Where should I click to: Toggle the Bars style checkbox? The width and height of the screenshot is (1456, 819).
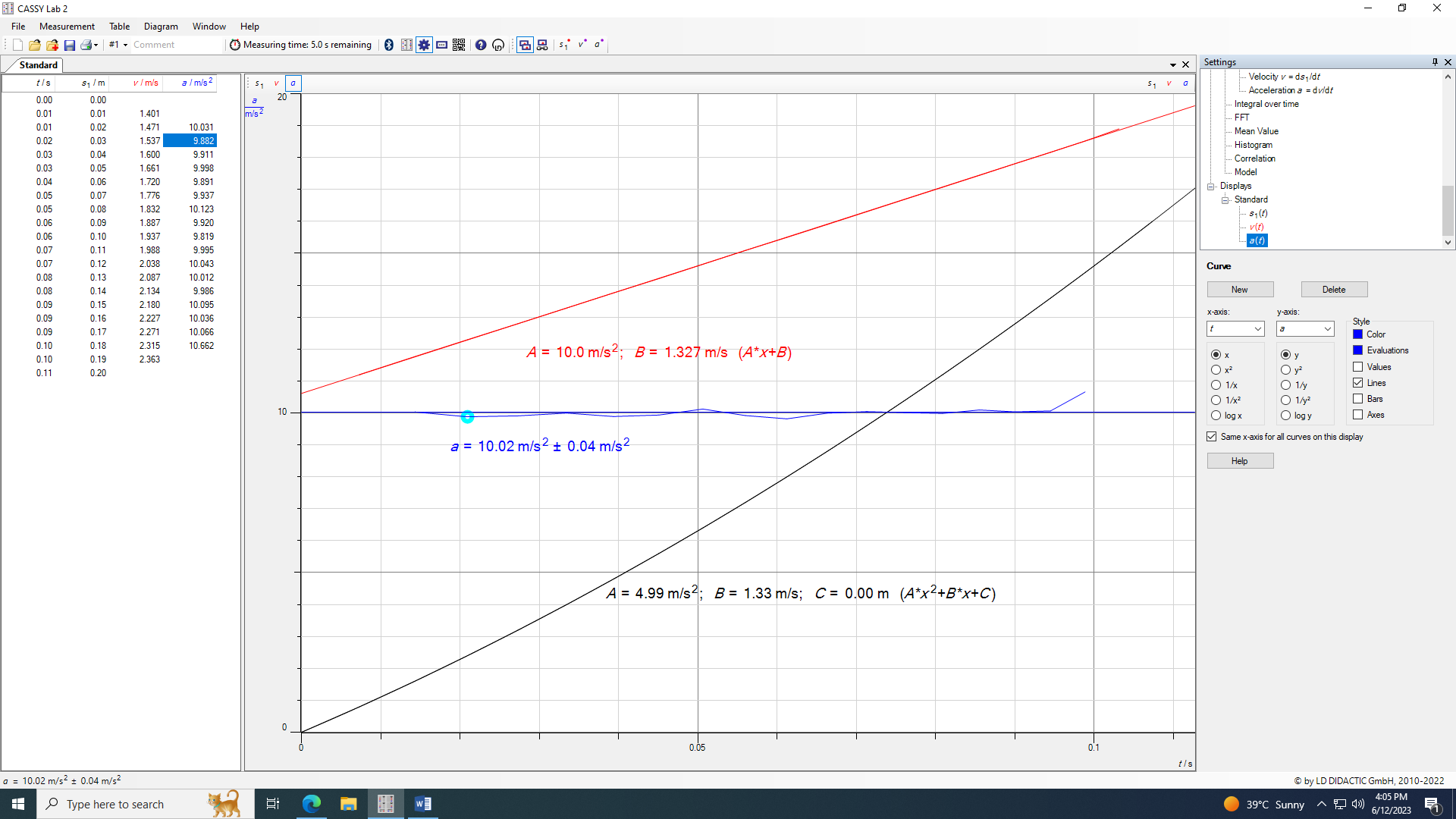(x=1358, y=398)
